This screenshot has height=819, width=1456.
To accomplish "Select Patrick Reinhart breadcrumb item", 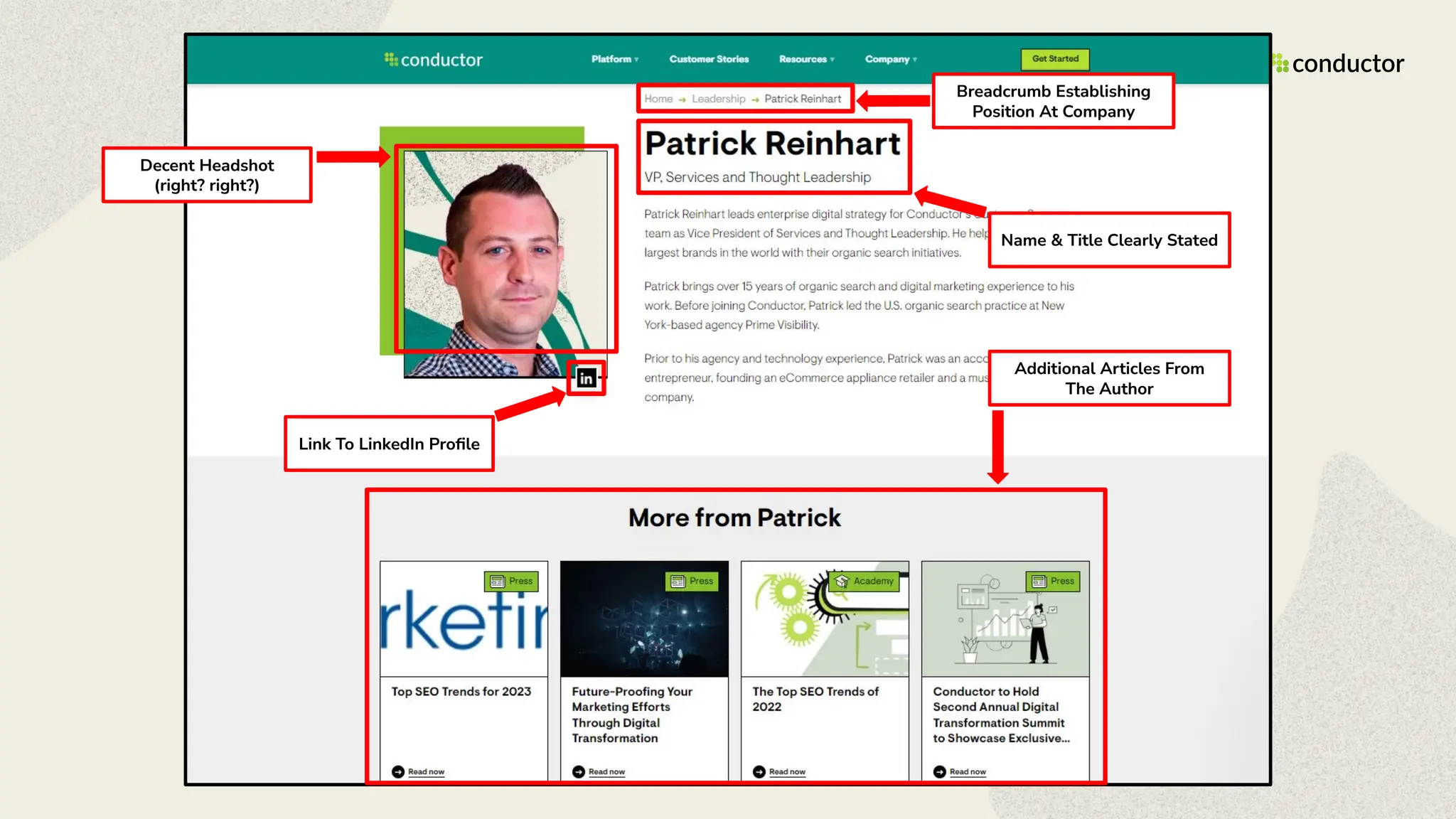I will (803, 99).
